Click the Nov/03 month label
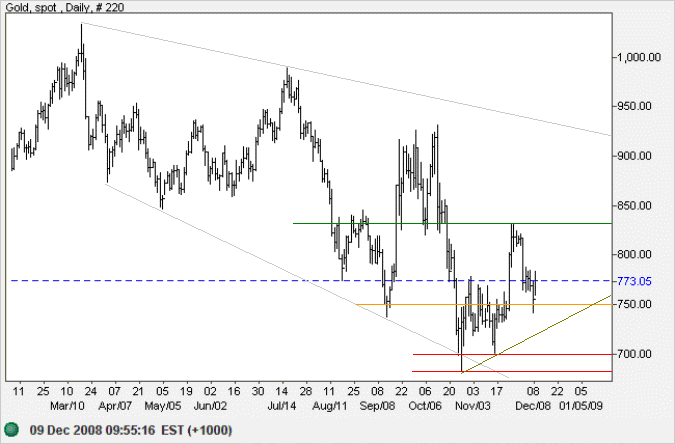This screenshot has height=444, width=675. 473,406
